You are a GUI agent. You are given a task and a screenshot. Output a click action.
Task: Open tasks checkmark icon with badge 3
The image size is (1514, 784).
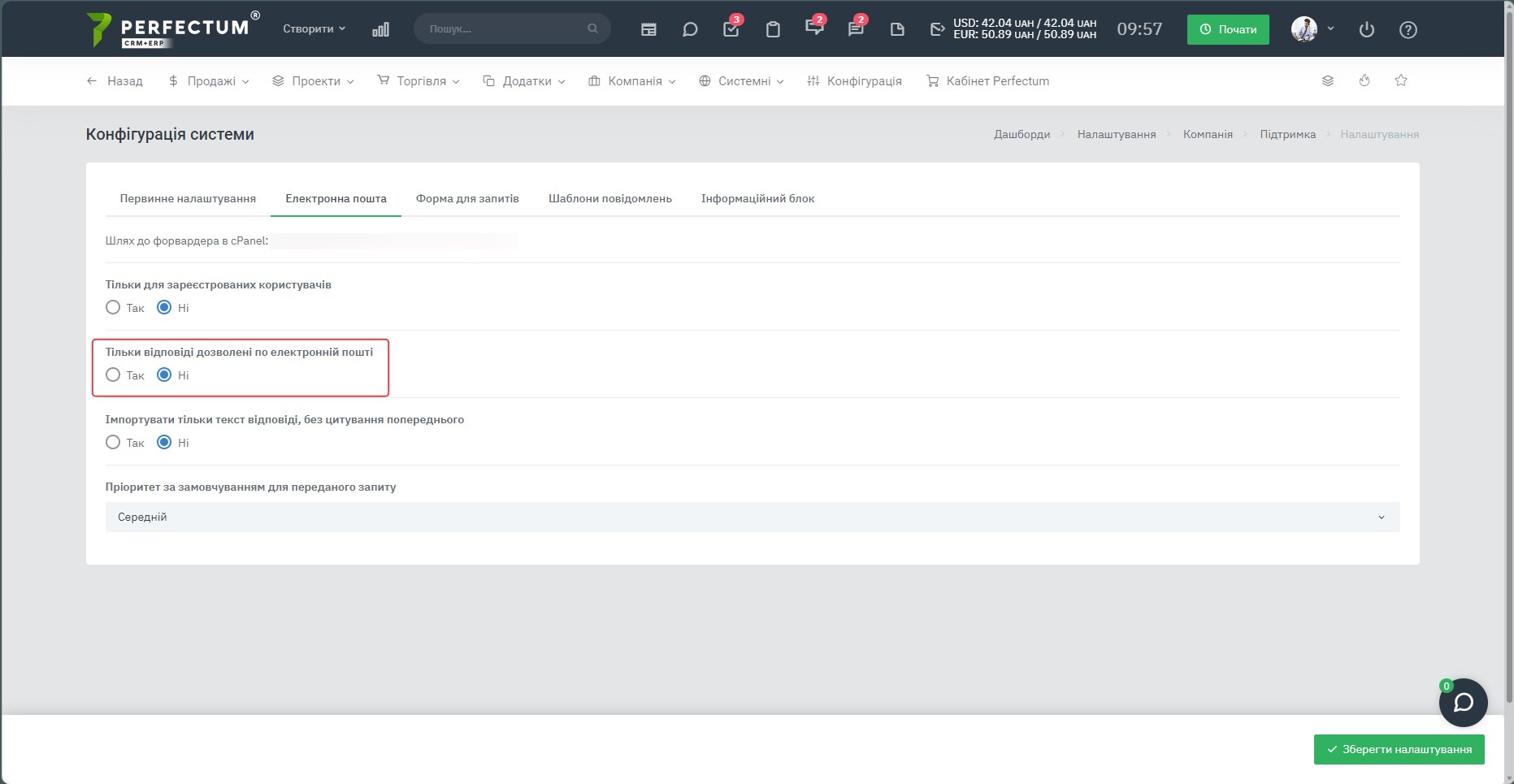pyautogui.click(x=731, y=28)
